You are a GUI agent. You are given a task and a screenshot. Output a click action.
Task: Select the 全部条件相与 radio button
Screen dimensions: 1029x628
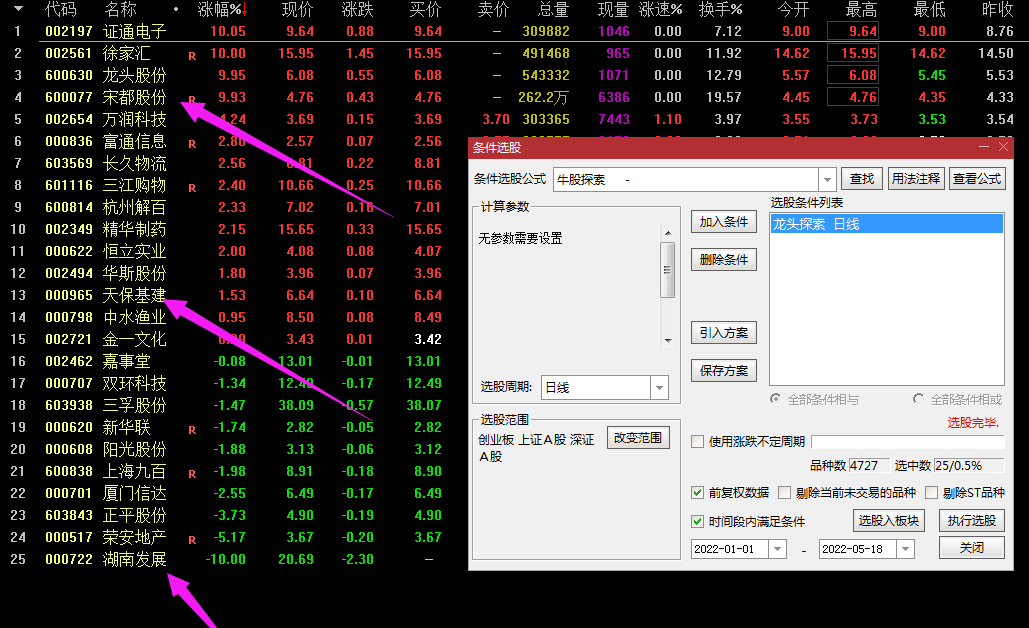(x=776, y=399)
